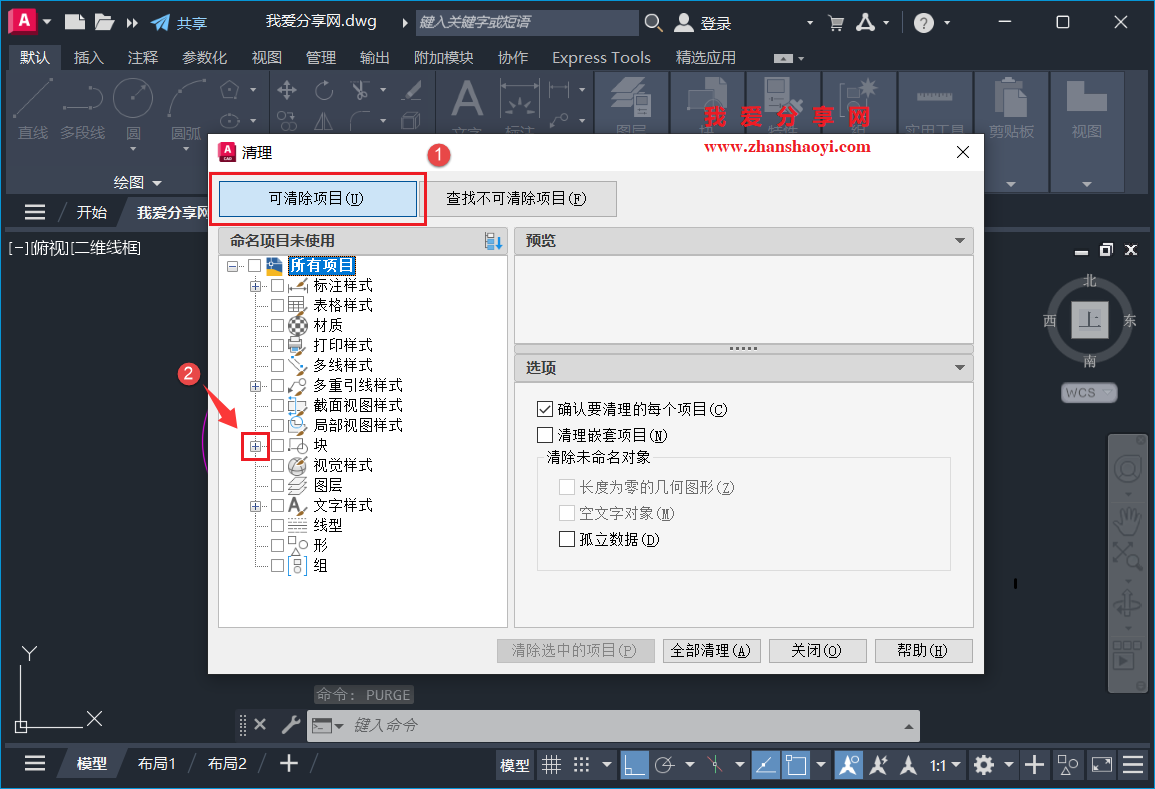The width and height of the screenshot is (1155, 789).
Task: Click the AutoCAD application menu logo
Action: pyautogui.click(x=23, y=21)
